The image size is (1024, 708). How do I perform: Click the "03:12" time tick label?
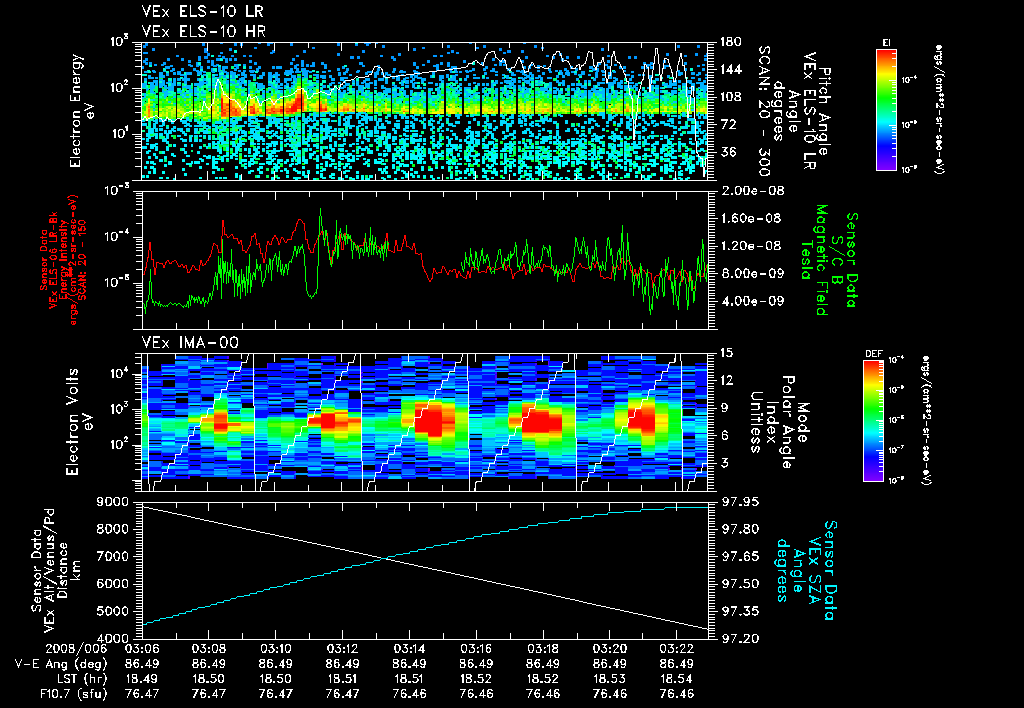[x=342, y=649]
